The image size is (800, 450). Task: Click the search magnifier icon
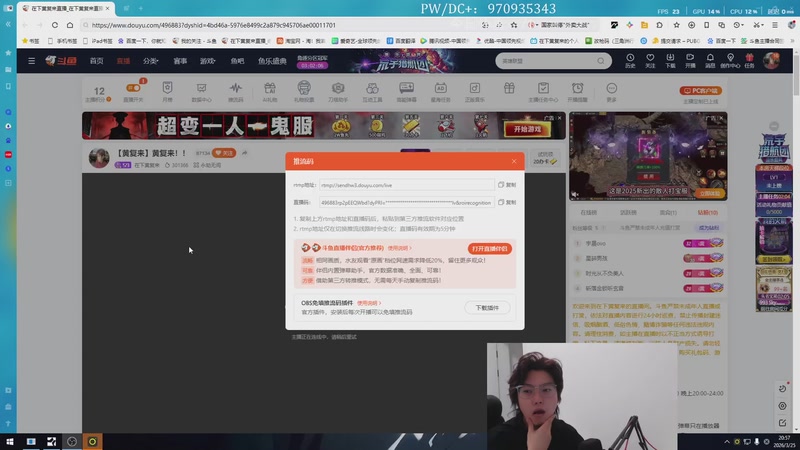[x=601, y=61]
